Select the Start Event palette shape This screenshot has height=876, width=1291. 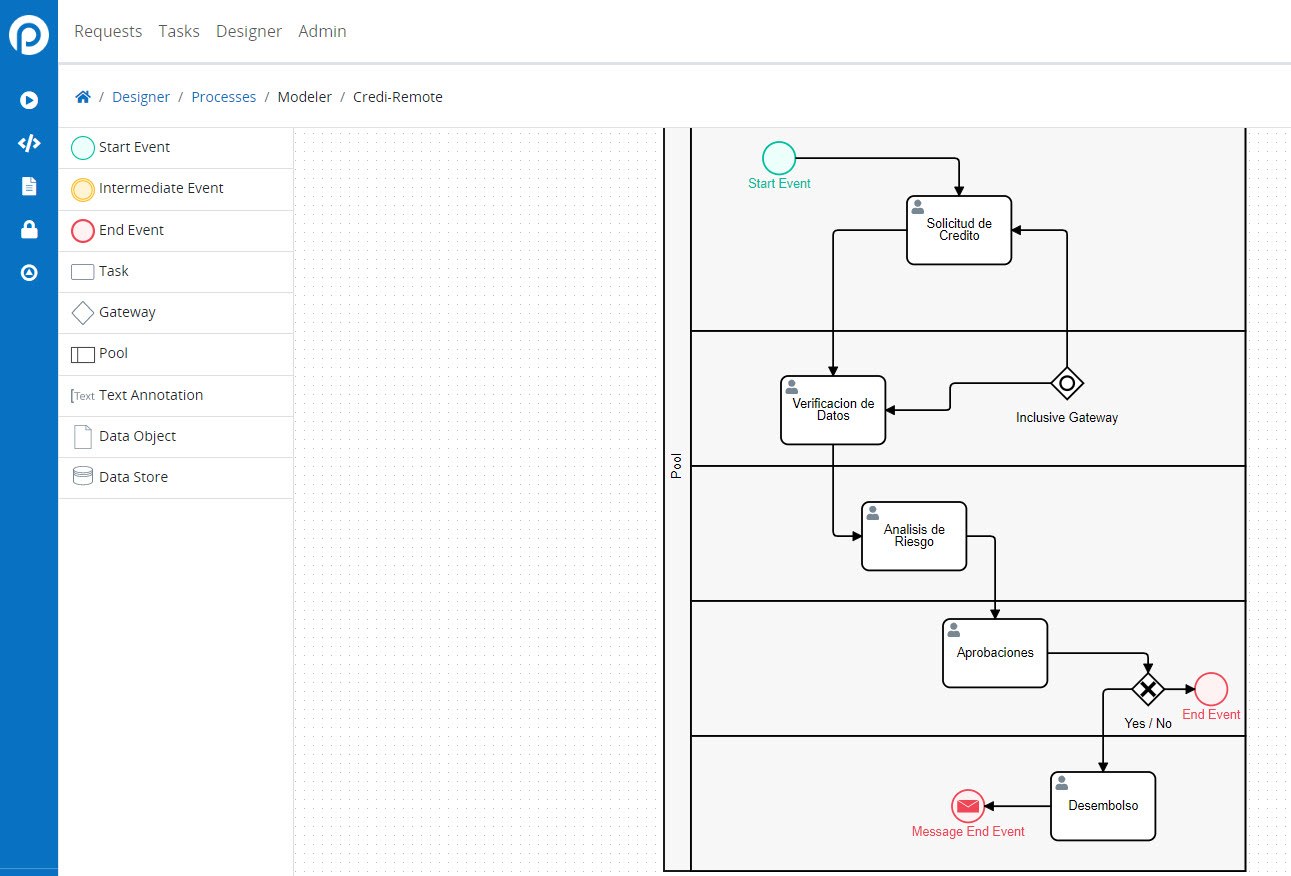83,148
